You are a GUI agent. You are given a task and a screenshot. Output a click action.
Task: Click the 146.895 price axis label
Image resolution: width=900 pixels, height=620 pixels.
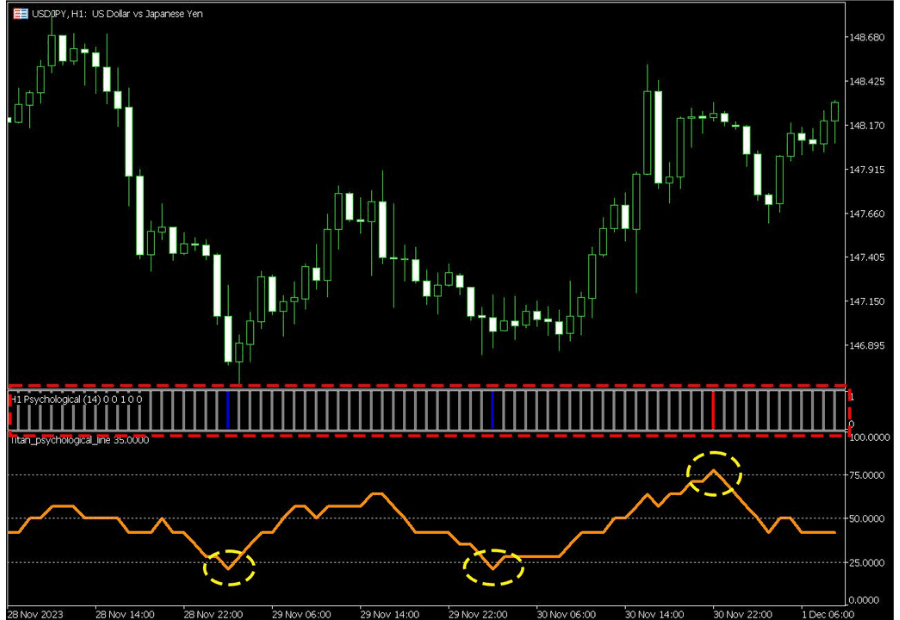tap(867, 346)
